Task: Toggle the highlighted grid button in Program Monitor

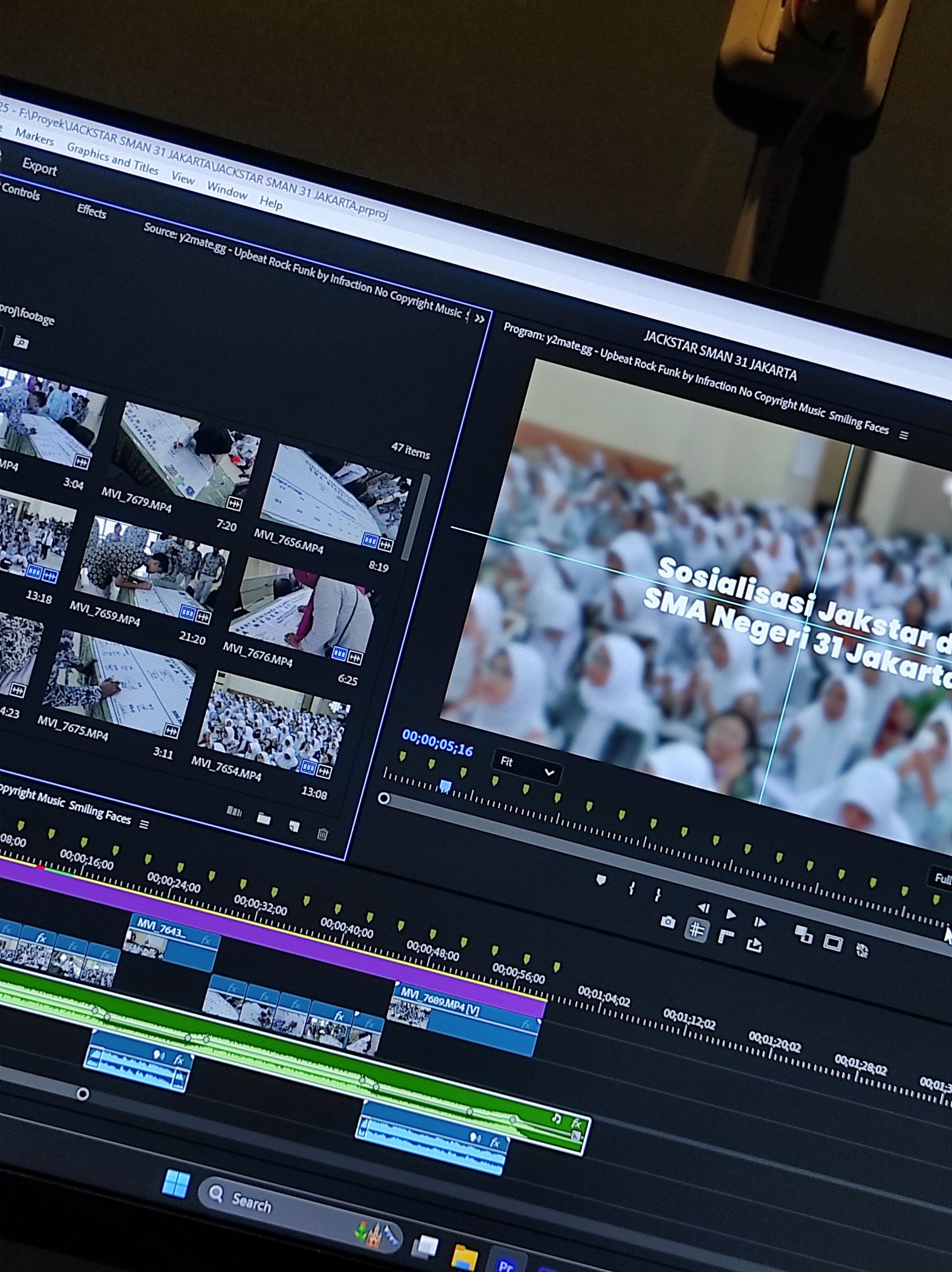Action: (x=697, y=929)
